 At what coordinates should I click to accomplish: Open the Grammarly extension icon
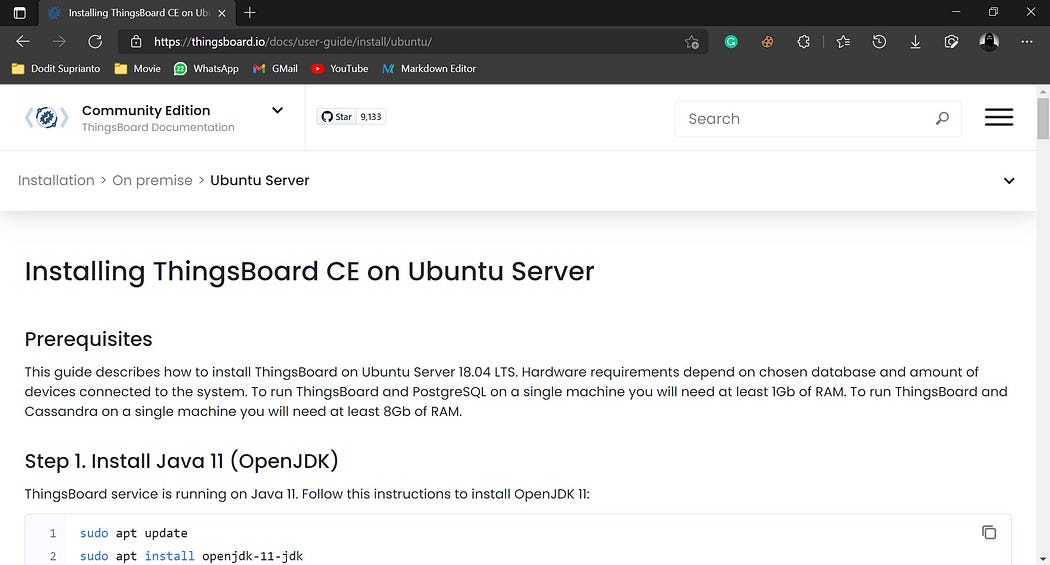731,42
